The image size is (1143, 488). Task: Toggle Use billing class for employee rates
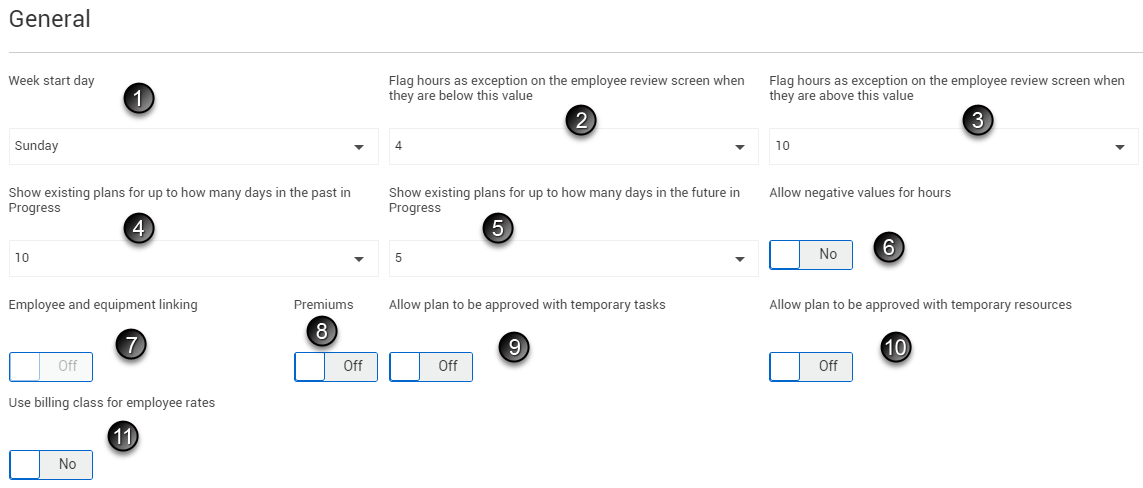(x=51, y=465)
